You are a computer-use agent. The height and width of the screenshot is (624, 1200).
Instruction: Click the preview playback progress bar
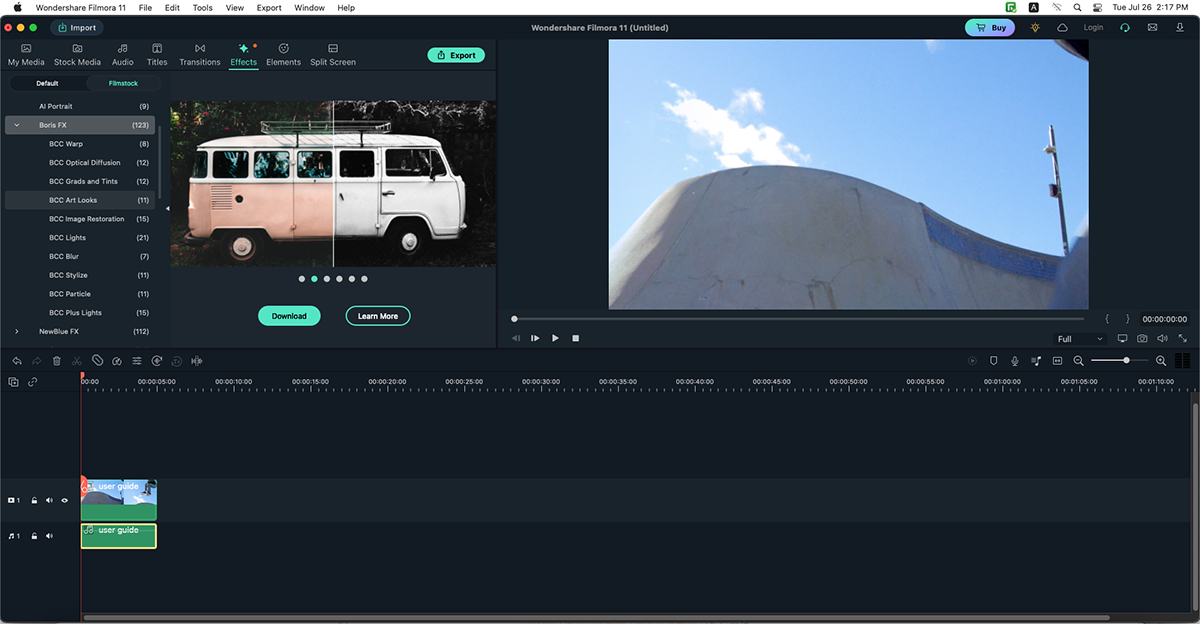point(797,319)
